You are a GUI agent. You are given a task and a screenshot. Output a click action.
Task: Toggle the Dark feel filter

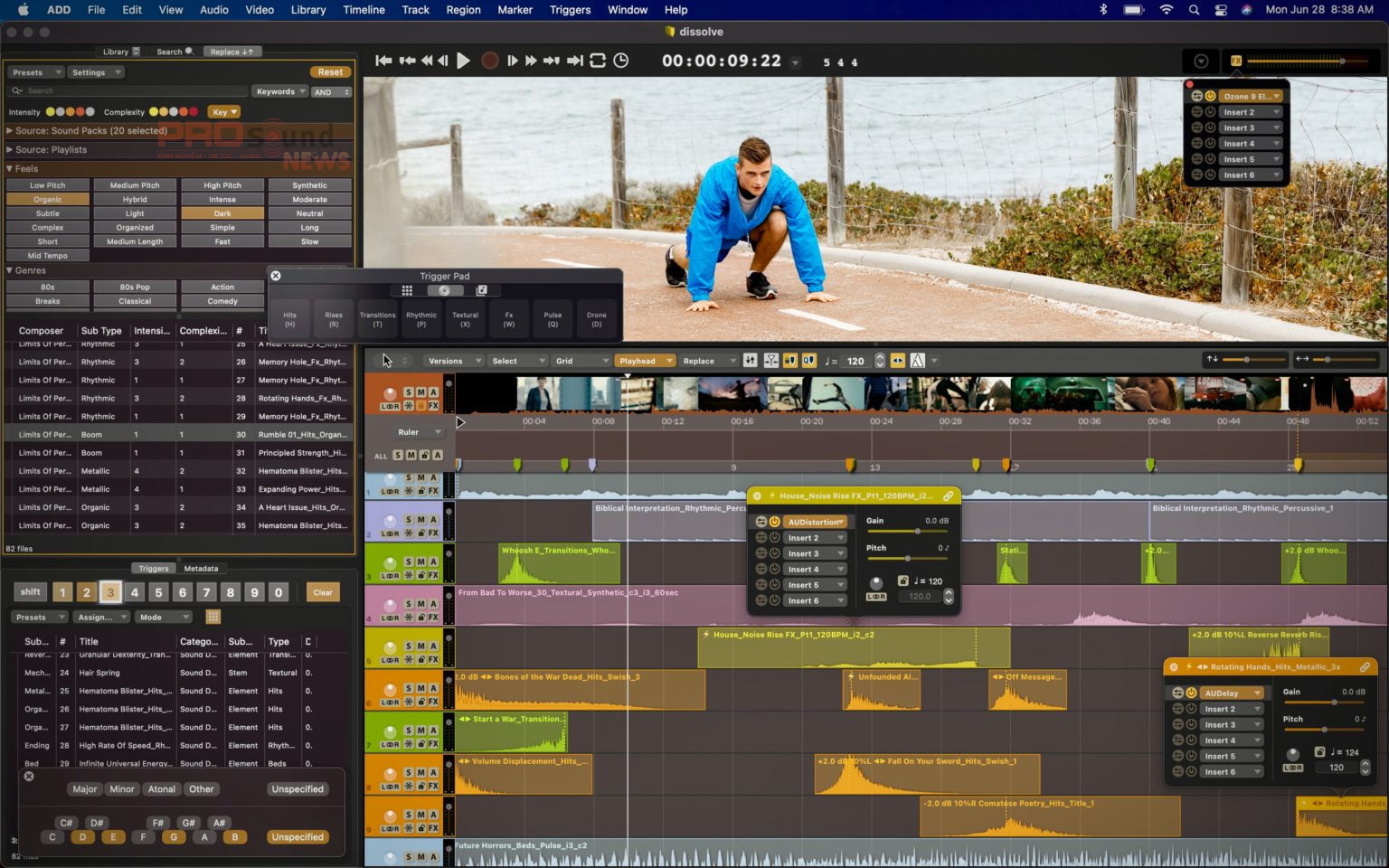tap(222, 213)
